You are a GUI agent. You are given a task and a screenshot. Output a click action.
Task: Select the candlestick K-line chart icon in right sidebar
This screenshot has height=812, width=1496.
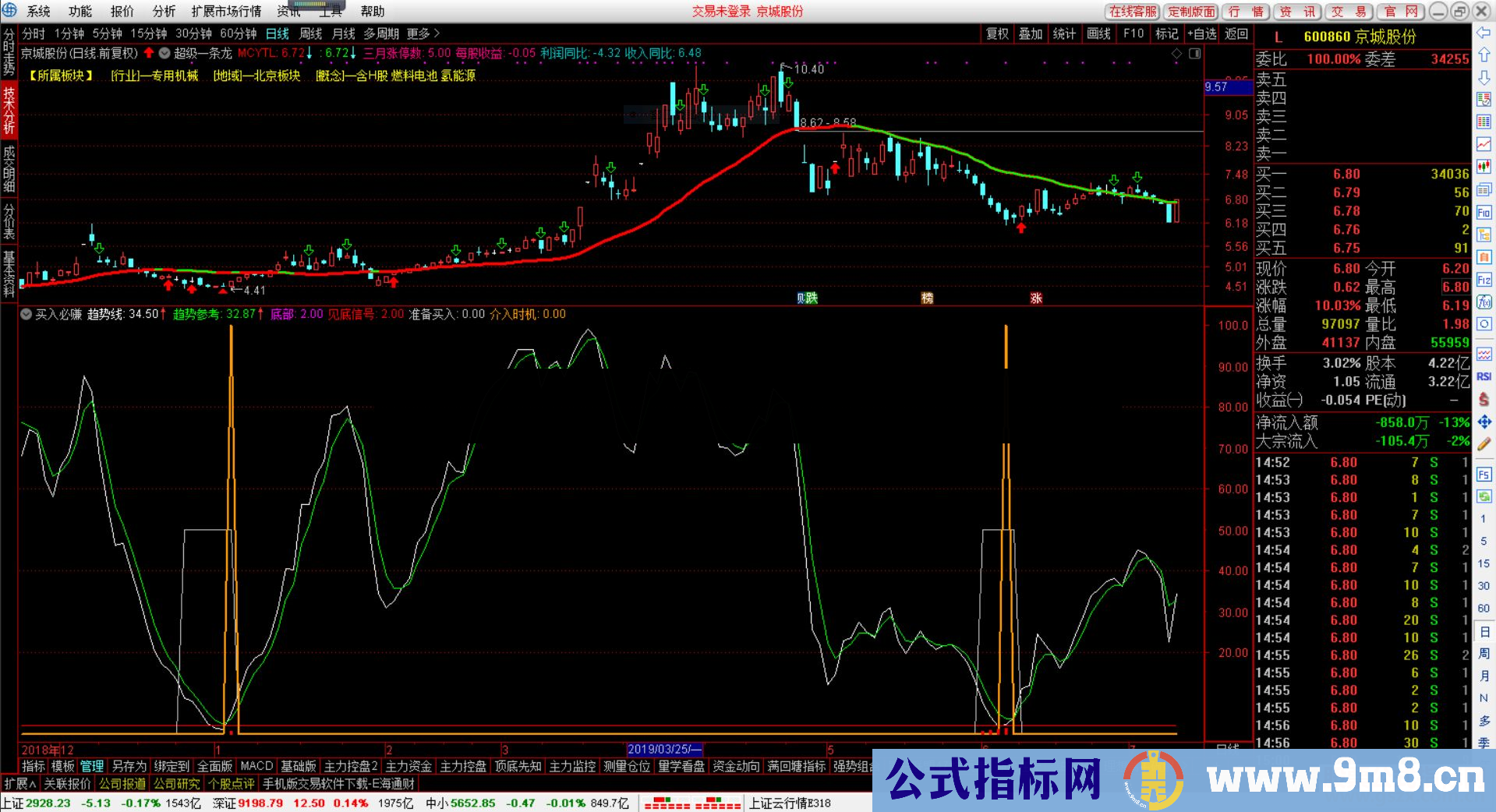point(1484,168)
